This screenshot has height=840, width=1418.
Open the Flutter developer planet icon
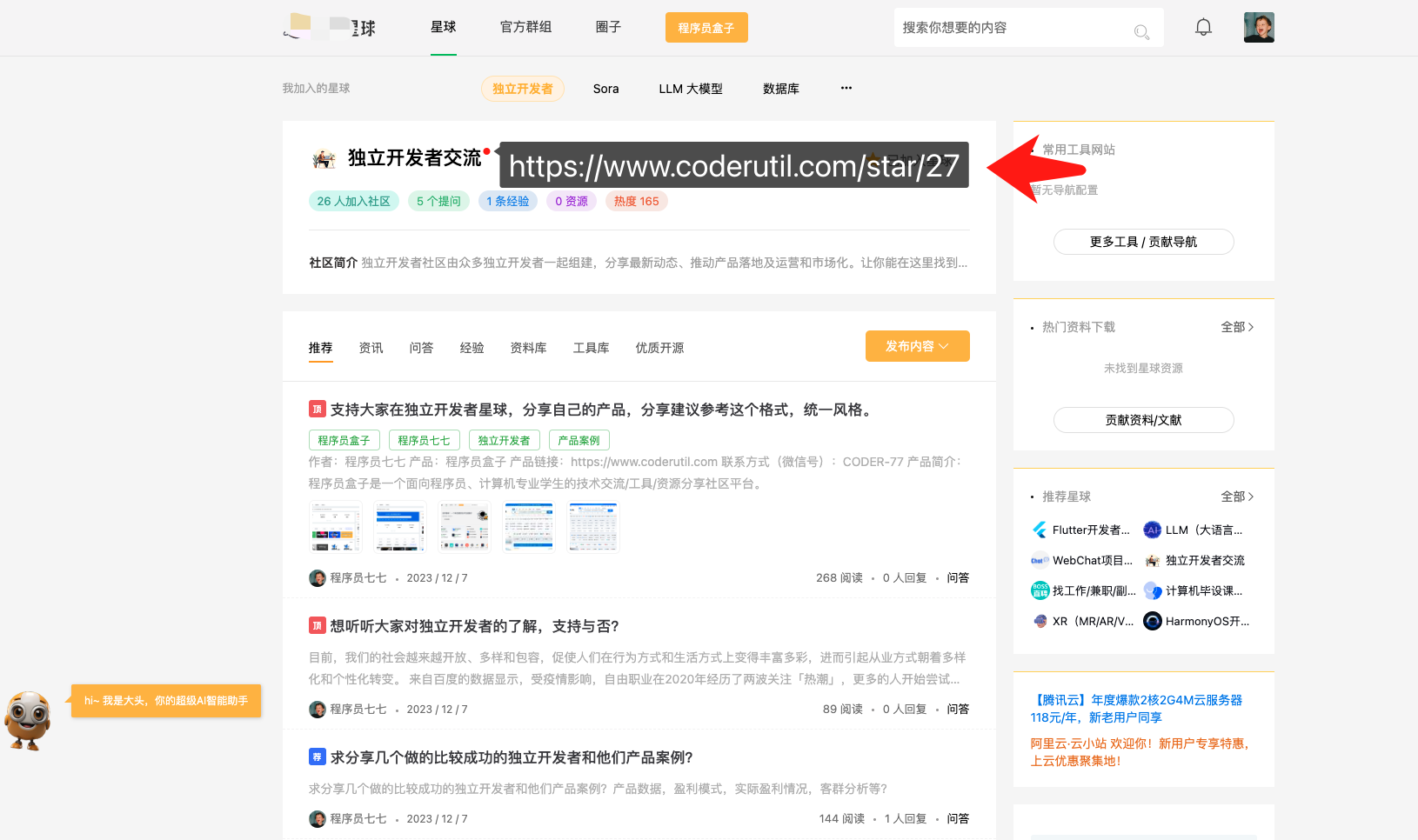1040,530
